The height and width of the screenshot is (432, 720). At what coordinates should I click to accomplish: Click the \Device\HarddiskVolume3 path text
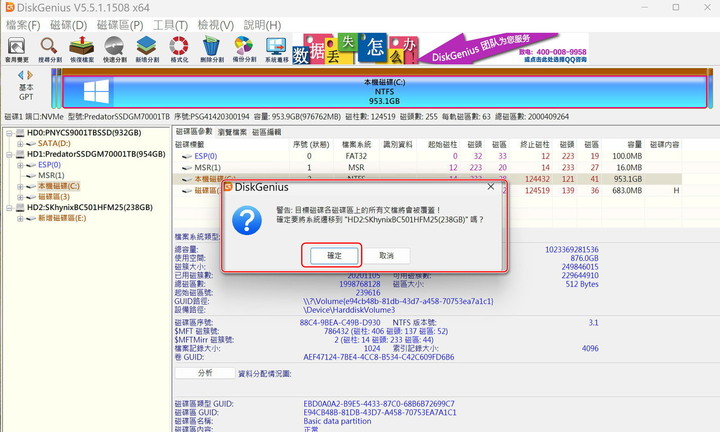pos(349,310)
